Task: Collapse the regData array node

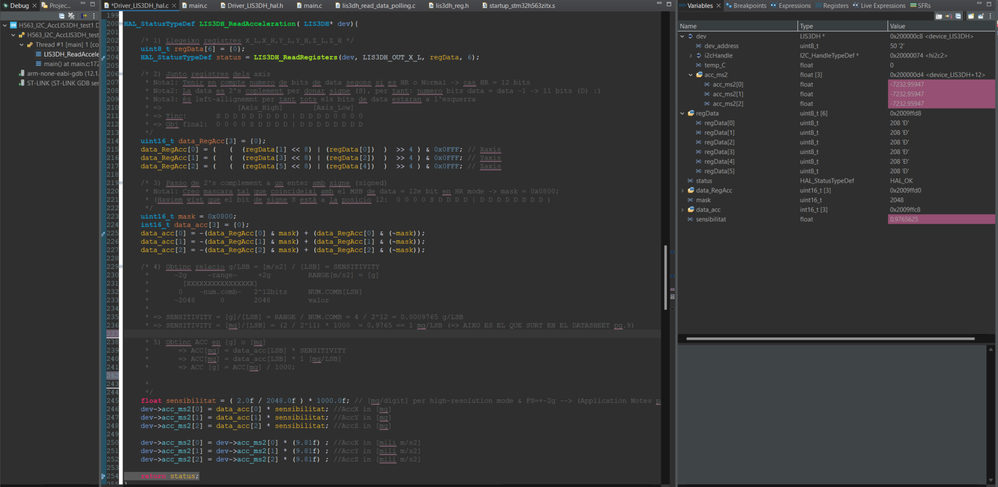Action: [683, 113]
